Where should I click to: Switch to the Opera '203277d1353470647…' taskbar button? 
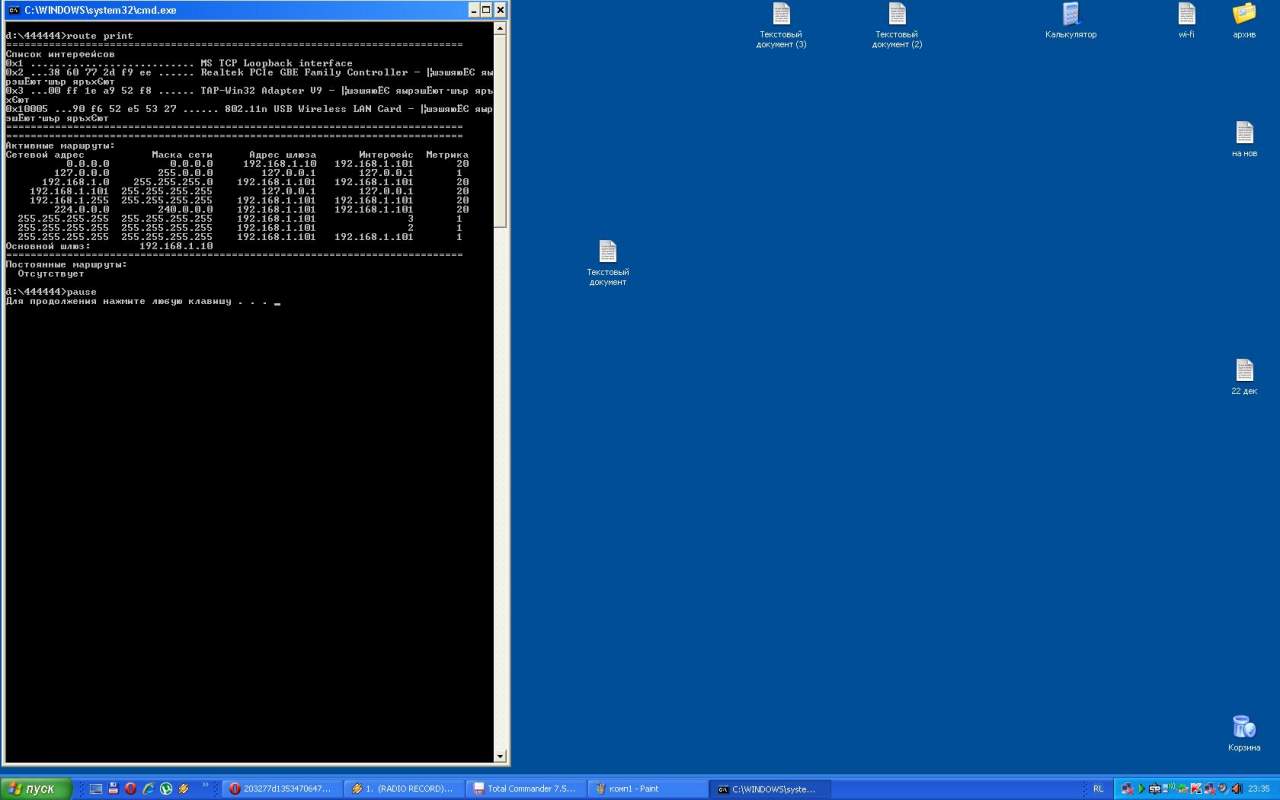click(x=281, y=789)
